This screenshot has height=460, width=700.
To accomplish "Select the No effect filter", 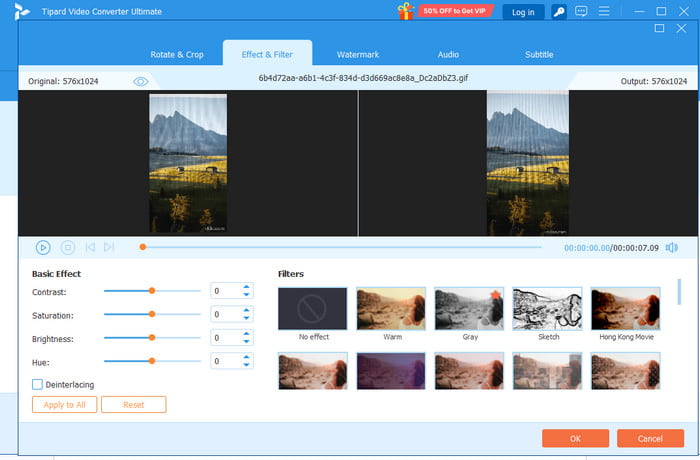I will [312, 309].
